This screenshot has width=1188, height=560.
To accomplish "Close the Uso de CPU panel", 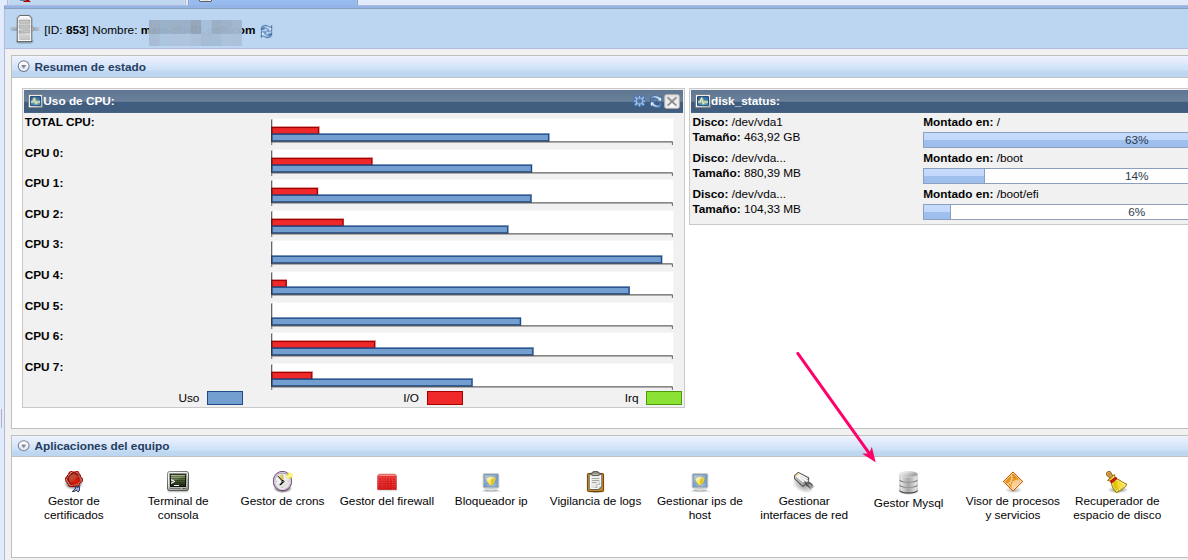I will click(x=672, y=101).
